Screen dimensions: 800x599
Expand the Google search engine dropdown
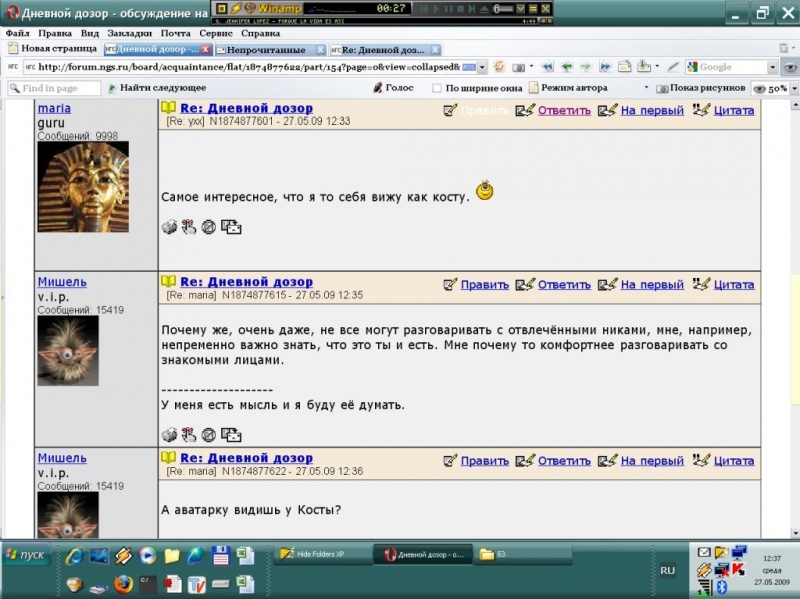click(772, 67)
